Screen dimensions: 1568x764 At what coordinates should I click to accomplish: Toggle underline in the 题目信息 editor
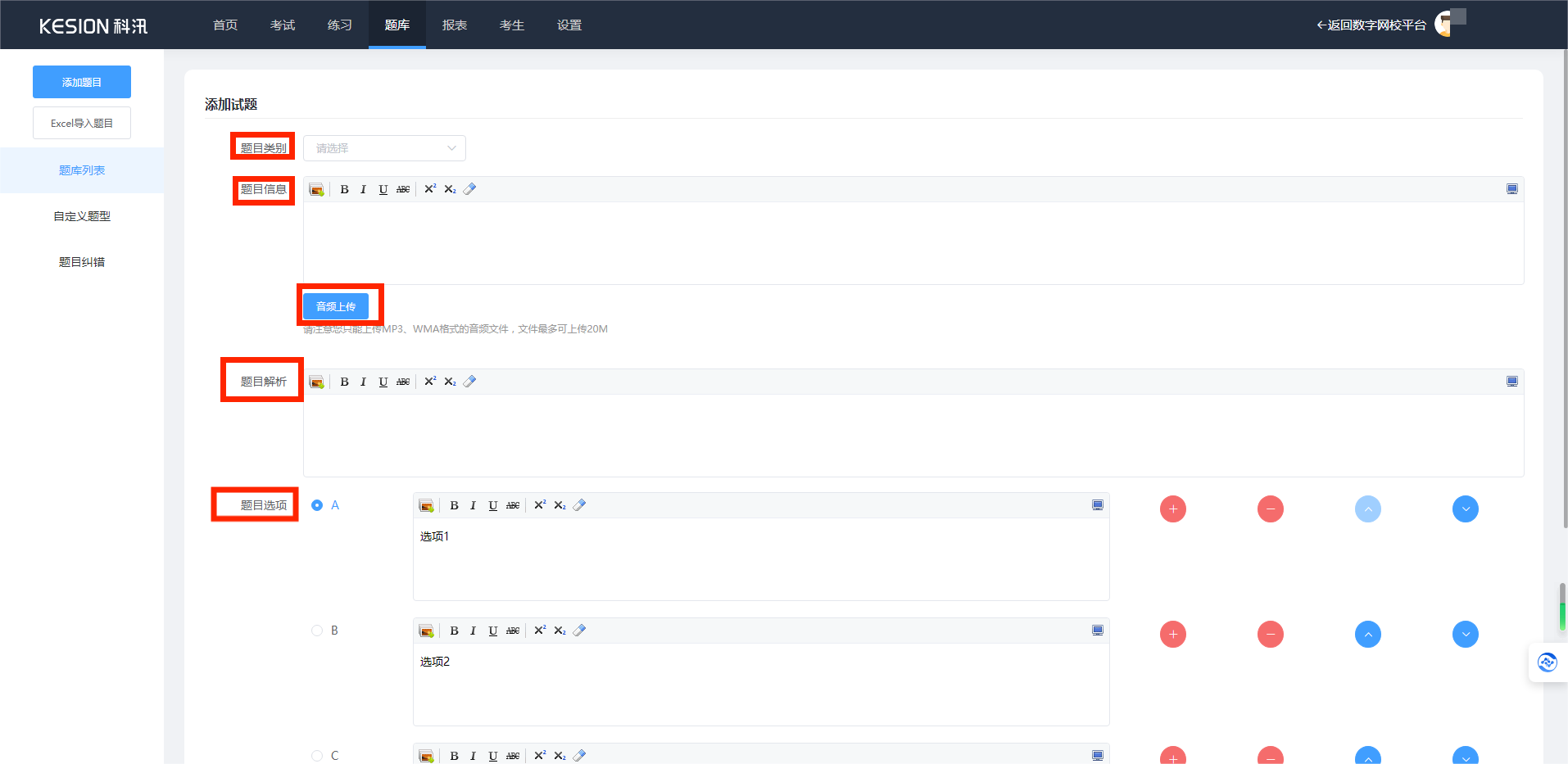pyautogui.click(x=383, y=189)
